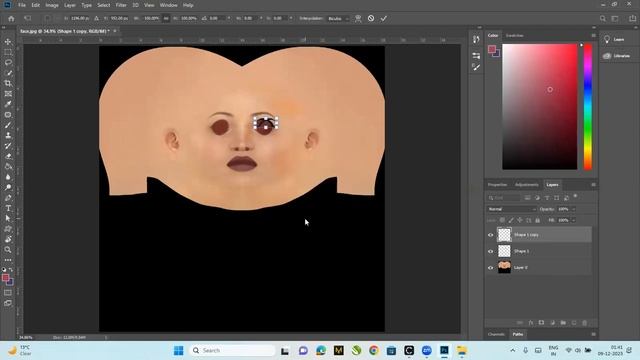Select the Move tool
Viewport: 640px width, 360px height.
pyautogui.click(x=8, y=42)
